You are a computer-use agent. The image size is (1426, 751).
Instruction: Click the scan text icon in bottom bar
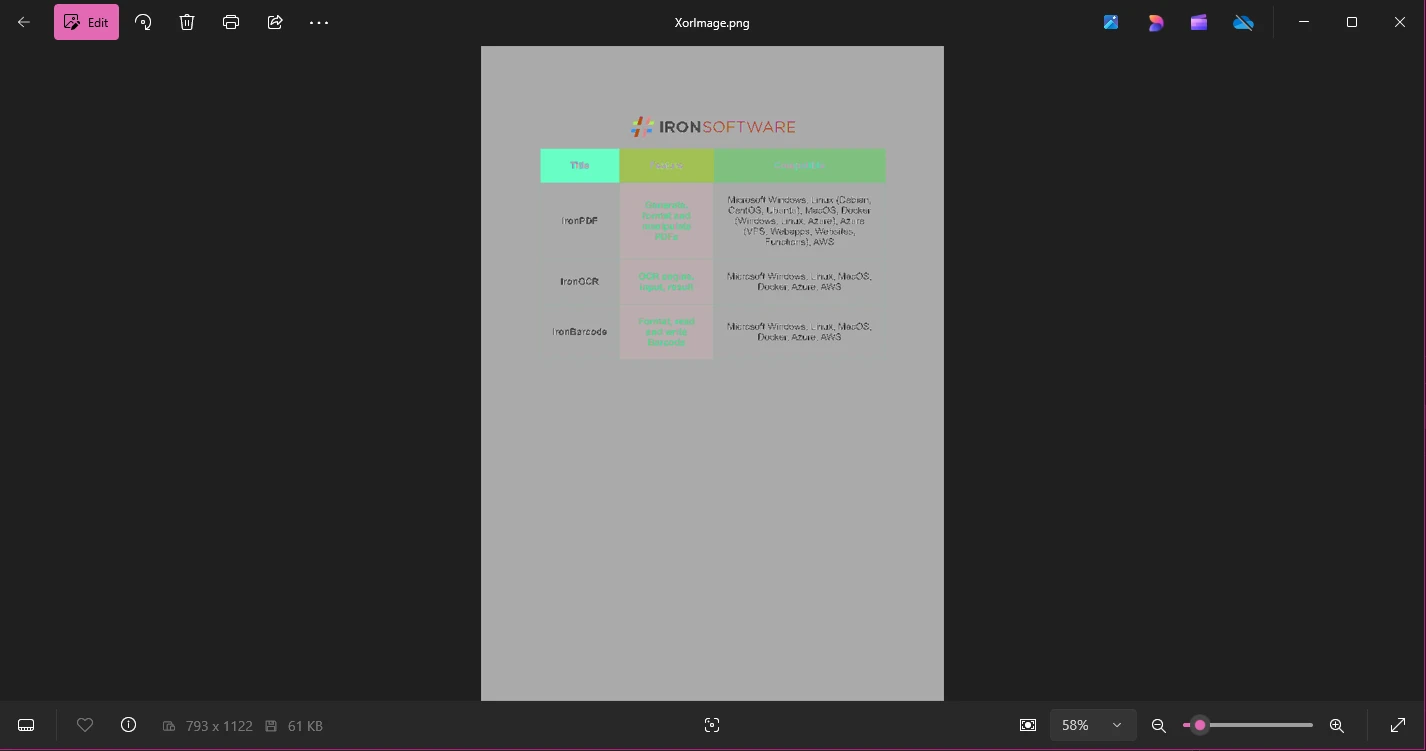712,725
